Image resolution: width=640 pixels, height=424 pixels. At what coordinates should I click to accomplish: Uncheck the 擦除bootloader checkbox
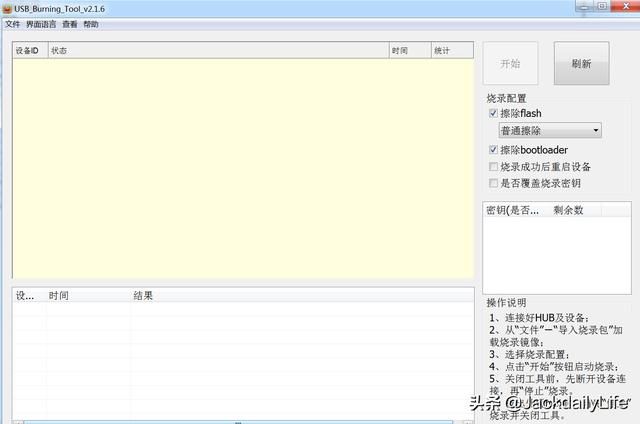[x=493, y=150]
